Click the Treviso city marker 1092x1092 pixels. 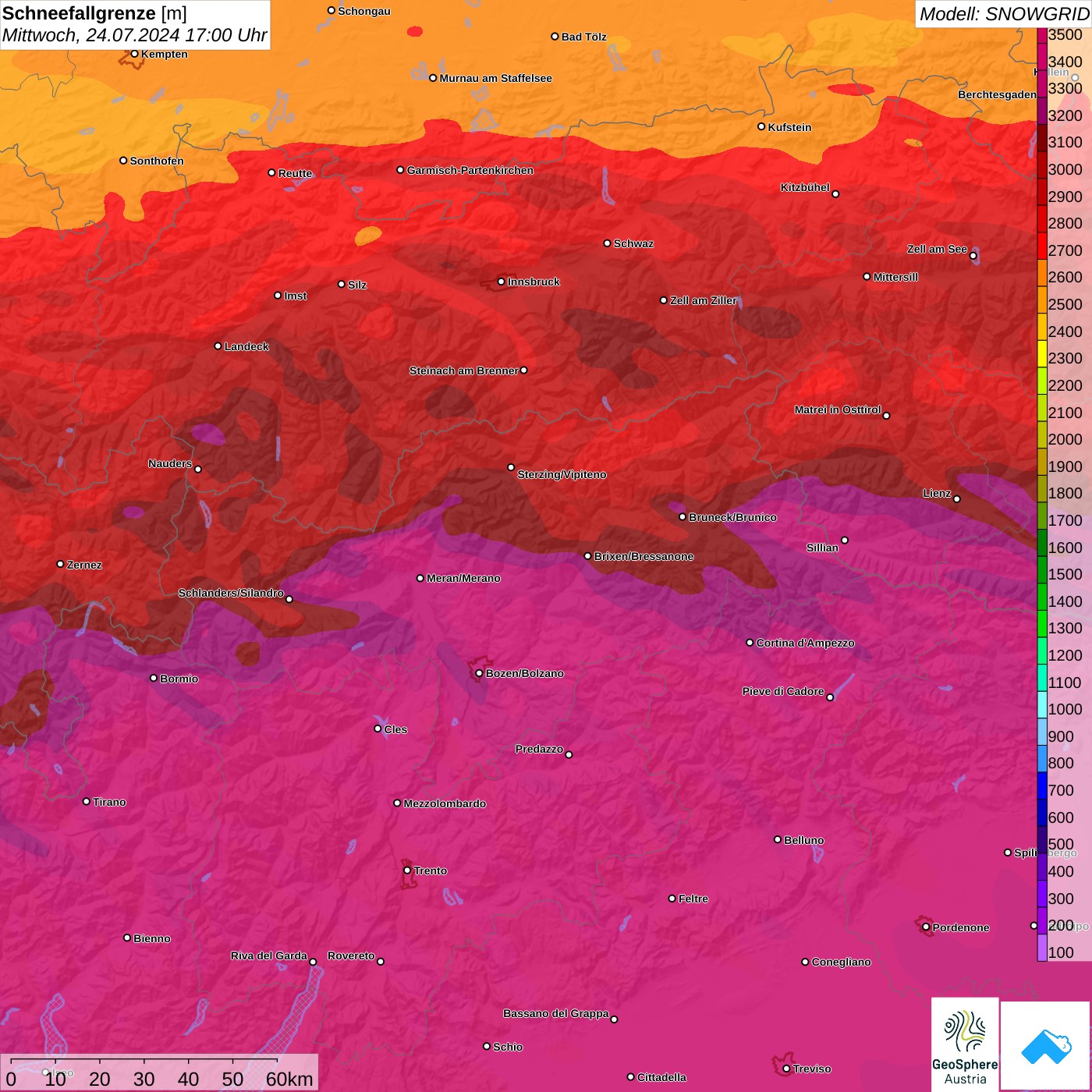(786, 1069)
